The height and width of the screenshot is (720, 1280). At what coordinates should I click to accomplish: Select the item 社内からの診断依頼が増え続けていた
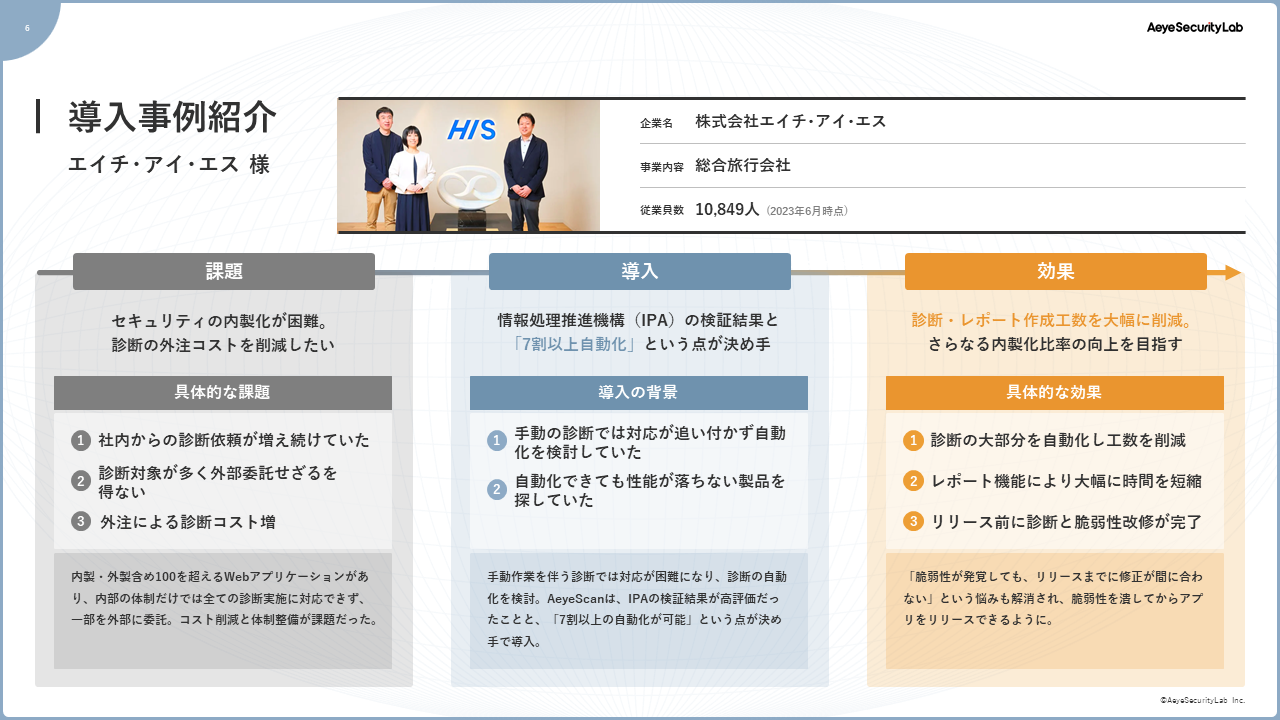[234, 441]
